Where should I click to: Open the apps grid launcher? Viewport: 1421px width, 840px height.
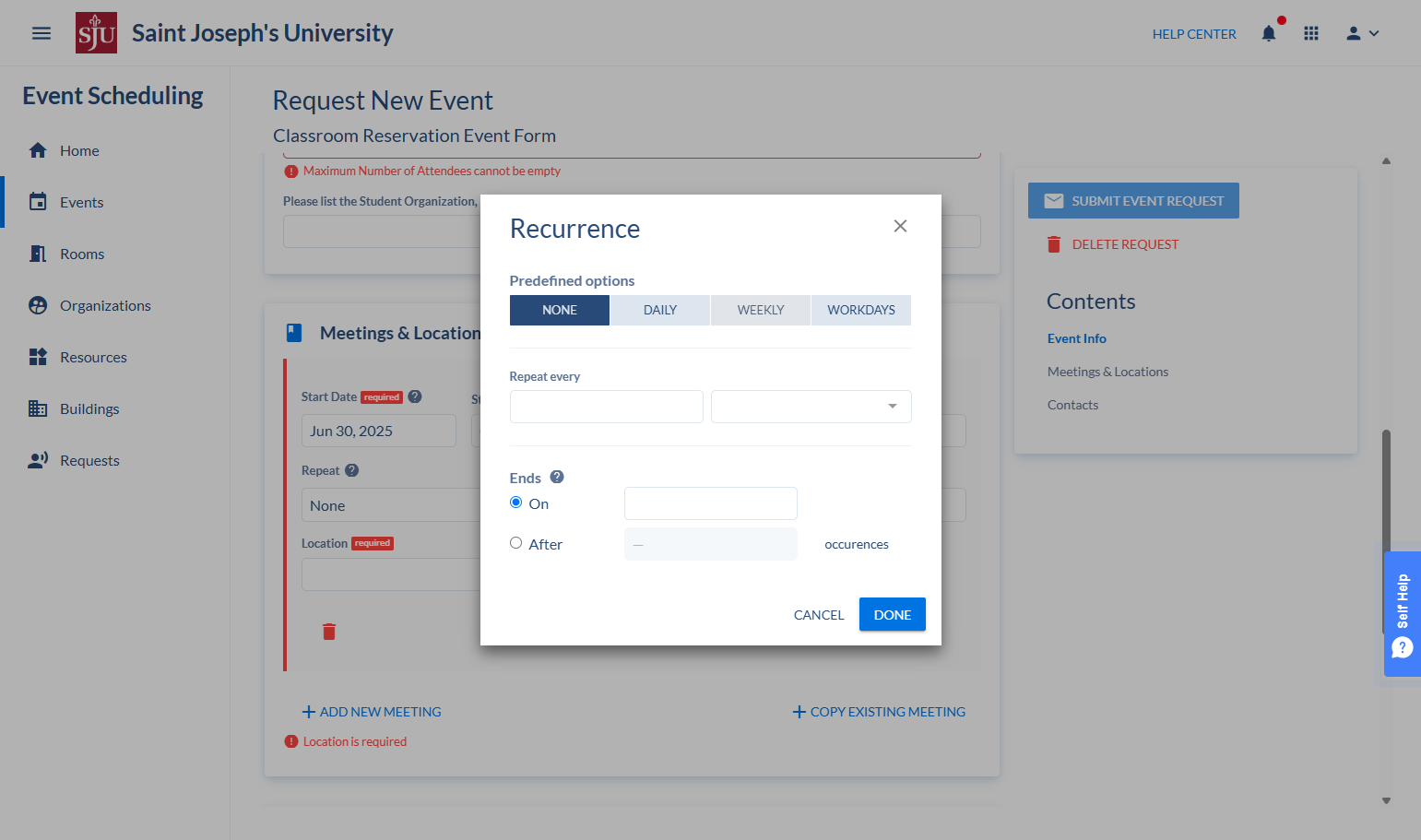coord(1311,33)
